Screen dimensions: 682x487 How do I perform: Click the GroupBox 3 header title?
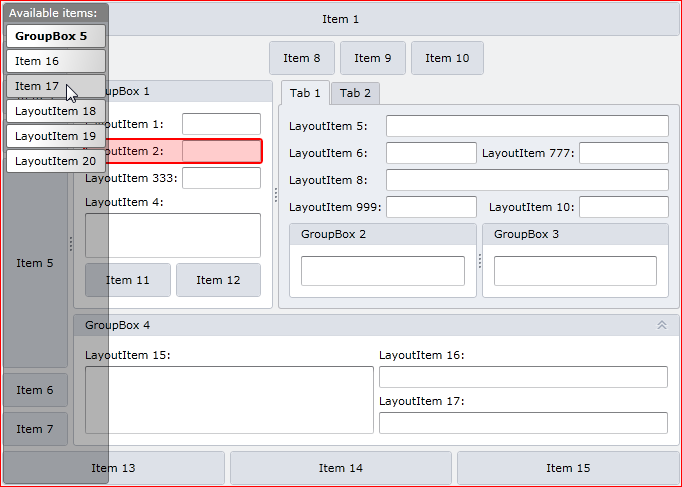526,234
